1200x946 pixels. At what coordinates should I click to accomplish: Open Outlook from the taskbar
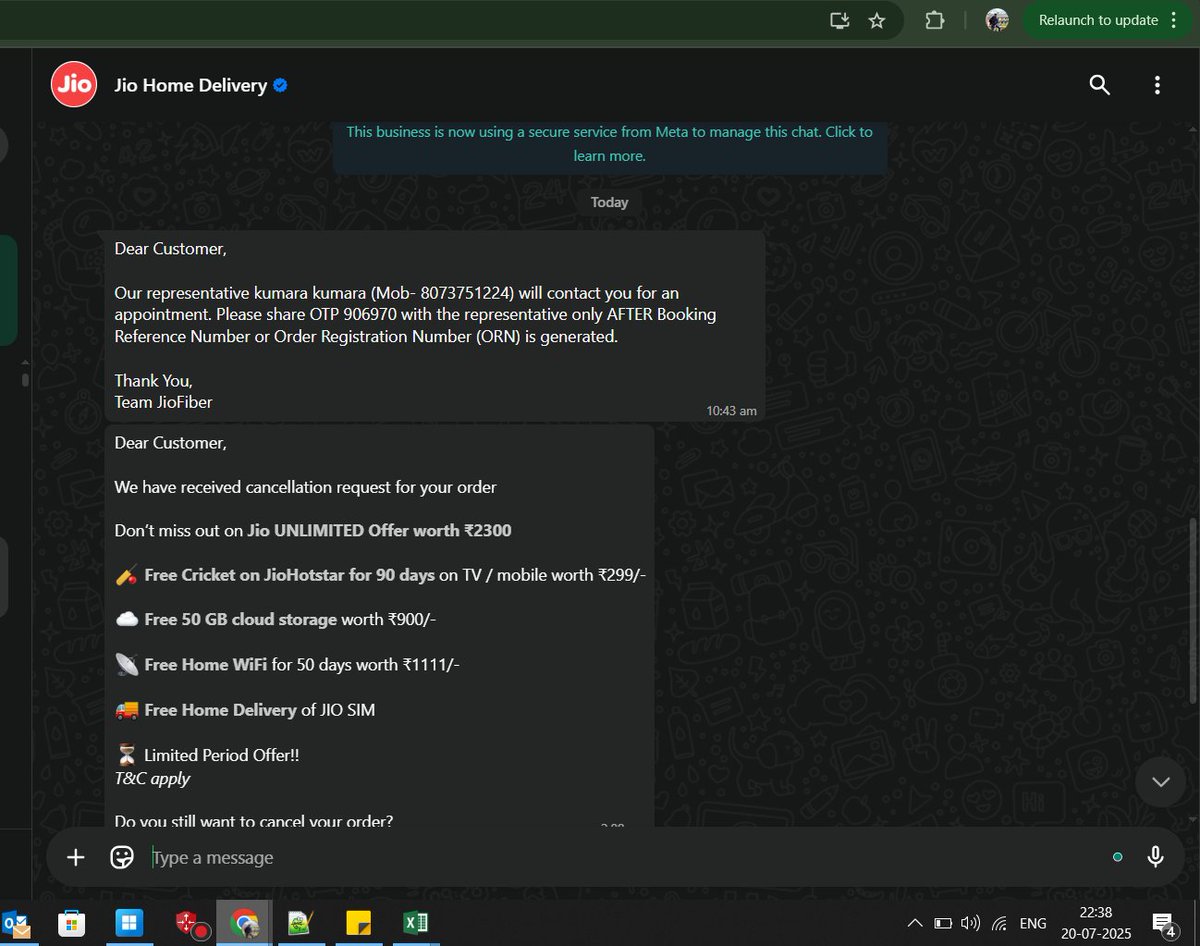point(17,923)
